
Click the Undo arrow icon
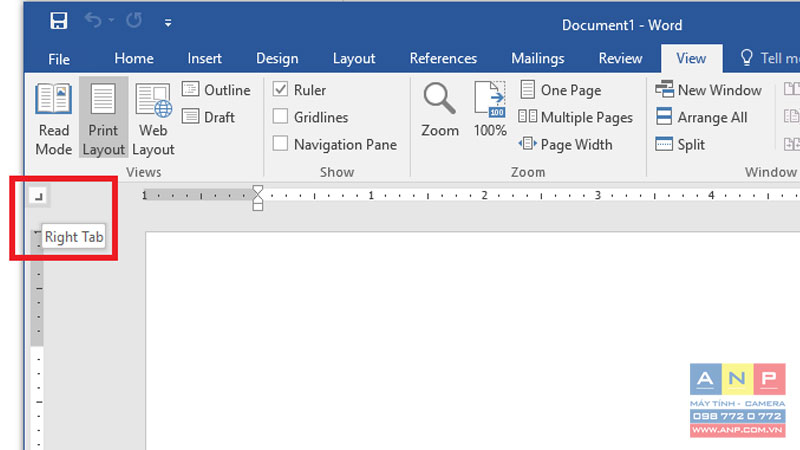pos(93,20)
